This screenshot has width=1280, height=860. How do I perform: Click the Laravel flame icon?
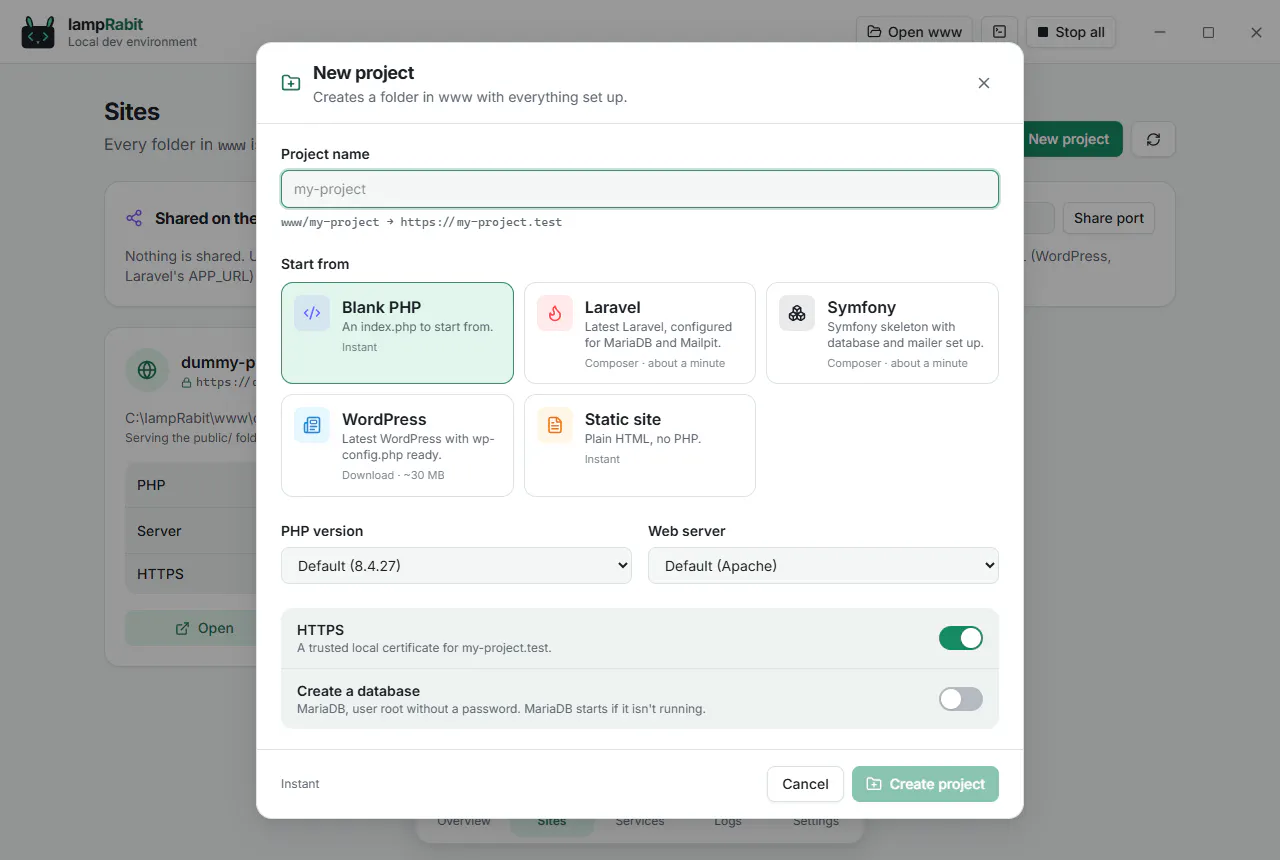coord(554,313)
